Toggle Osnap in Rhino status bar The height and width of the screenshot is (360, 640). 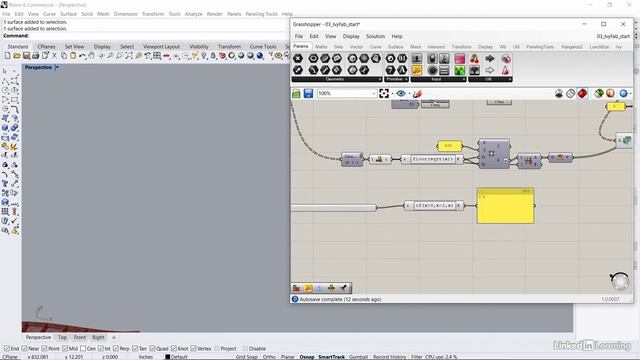click(x=307, y=357)
